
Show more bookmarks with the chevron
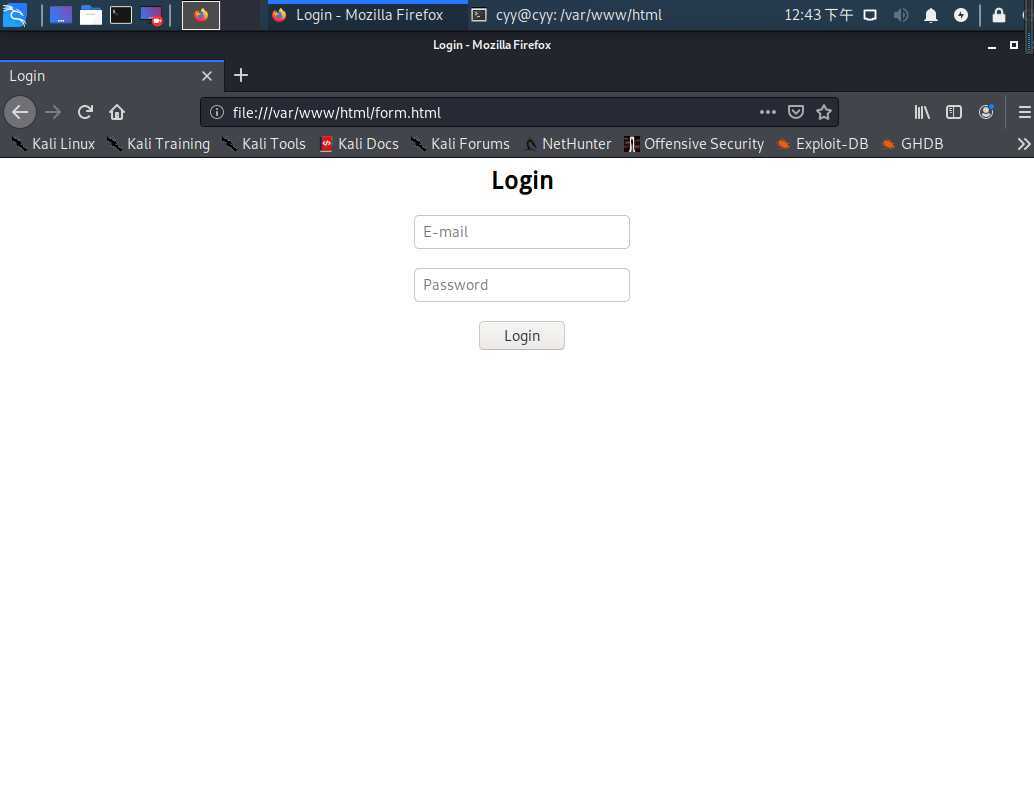[1023, 144]
